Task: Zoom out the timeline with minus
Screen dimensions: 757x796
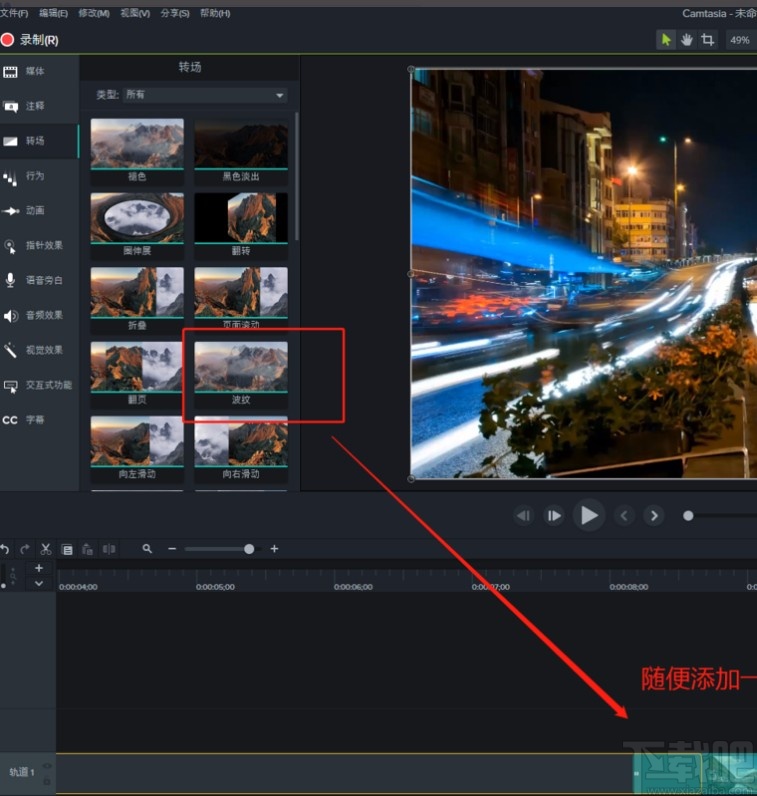Action: [172, 549]
